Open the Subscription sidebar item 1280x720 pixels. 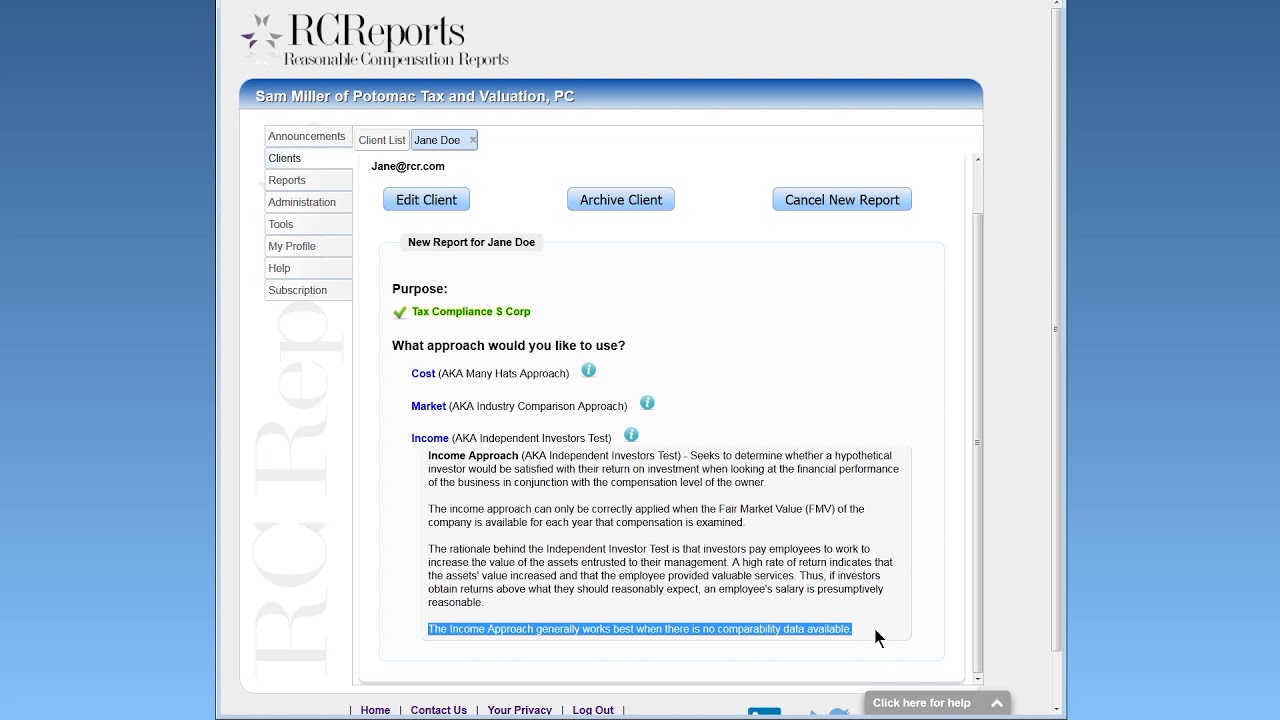pos(308,290)
